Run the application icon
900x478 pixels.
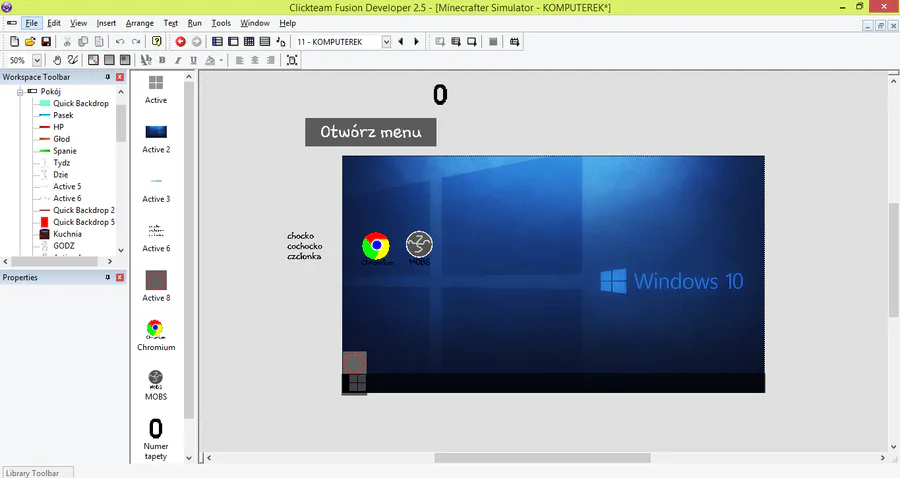pos(456,41)
